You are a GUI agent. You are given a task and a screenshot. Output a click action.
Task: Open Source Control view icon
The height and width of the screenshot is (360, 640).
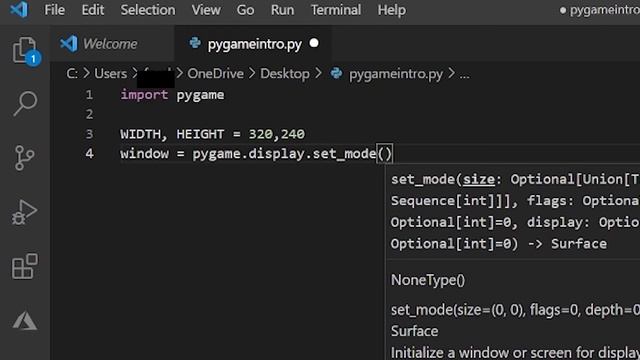click(x=24, y=158)
